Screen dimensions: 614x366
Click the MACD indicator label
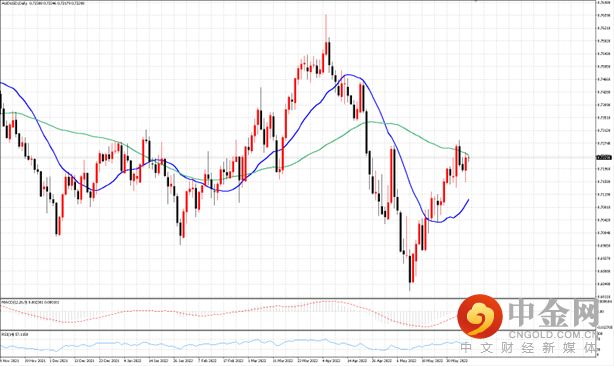click(x=31, y=302)
